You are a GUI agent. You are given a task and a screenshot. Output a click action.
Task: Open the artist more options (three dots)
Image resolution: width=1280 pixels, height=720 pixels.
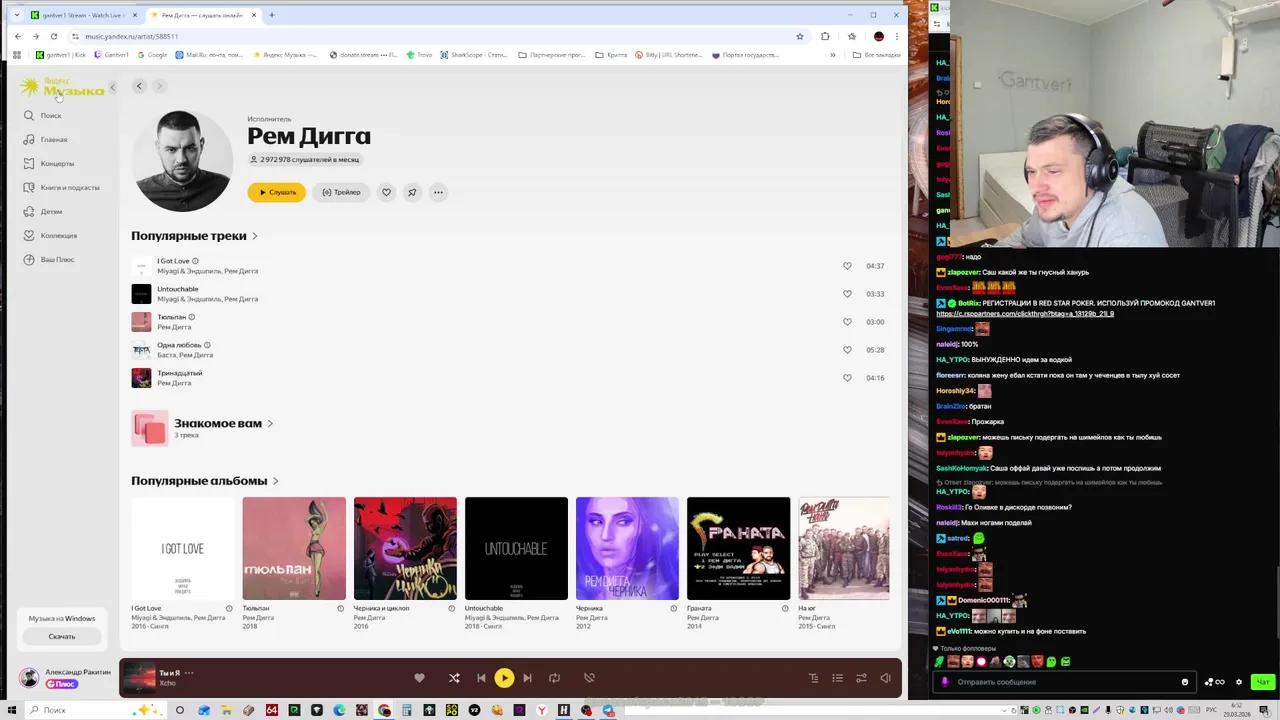coord(438,192)
